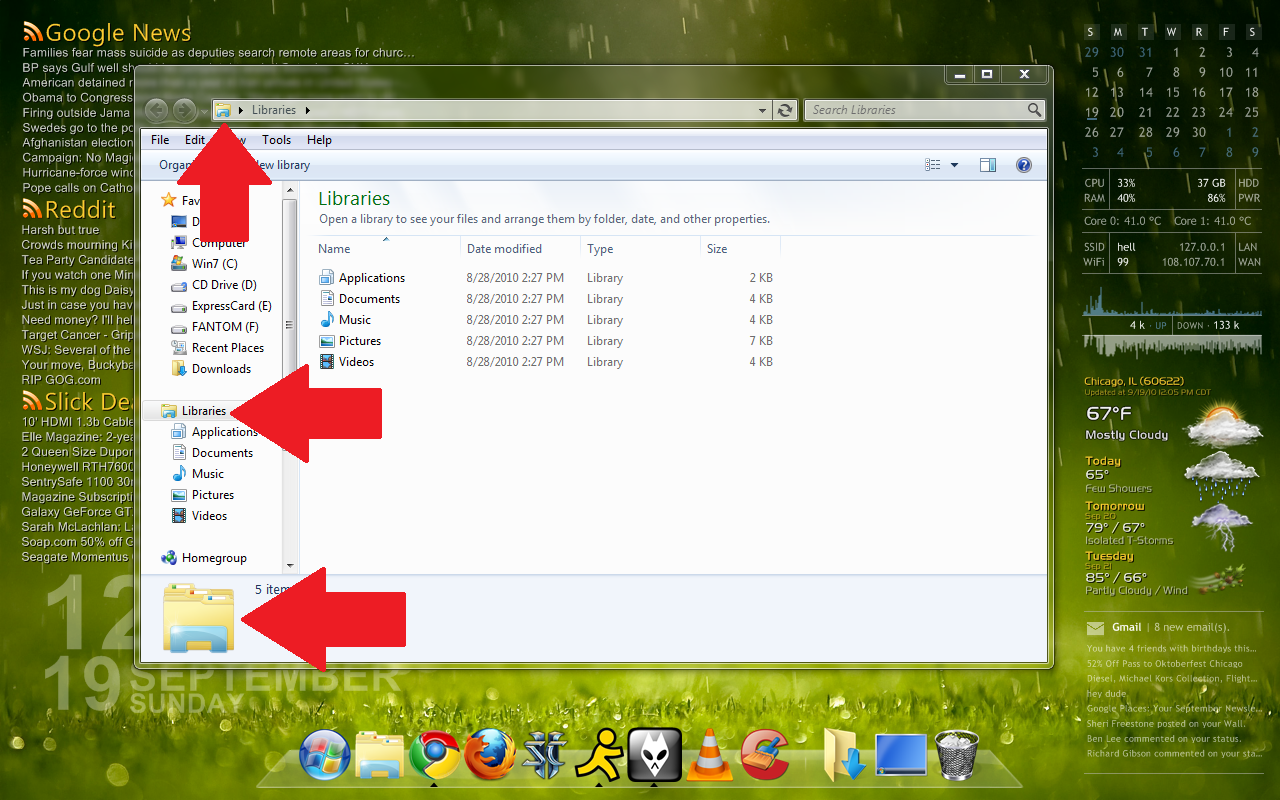1280x800 pixels.
Task: Toggle the preview pane on
Action: point(987,165)
